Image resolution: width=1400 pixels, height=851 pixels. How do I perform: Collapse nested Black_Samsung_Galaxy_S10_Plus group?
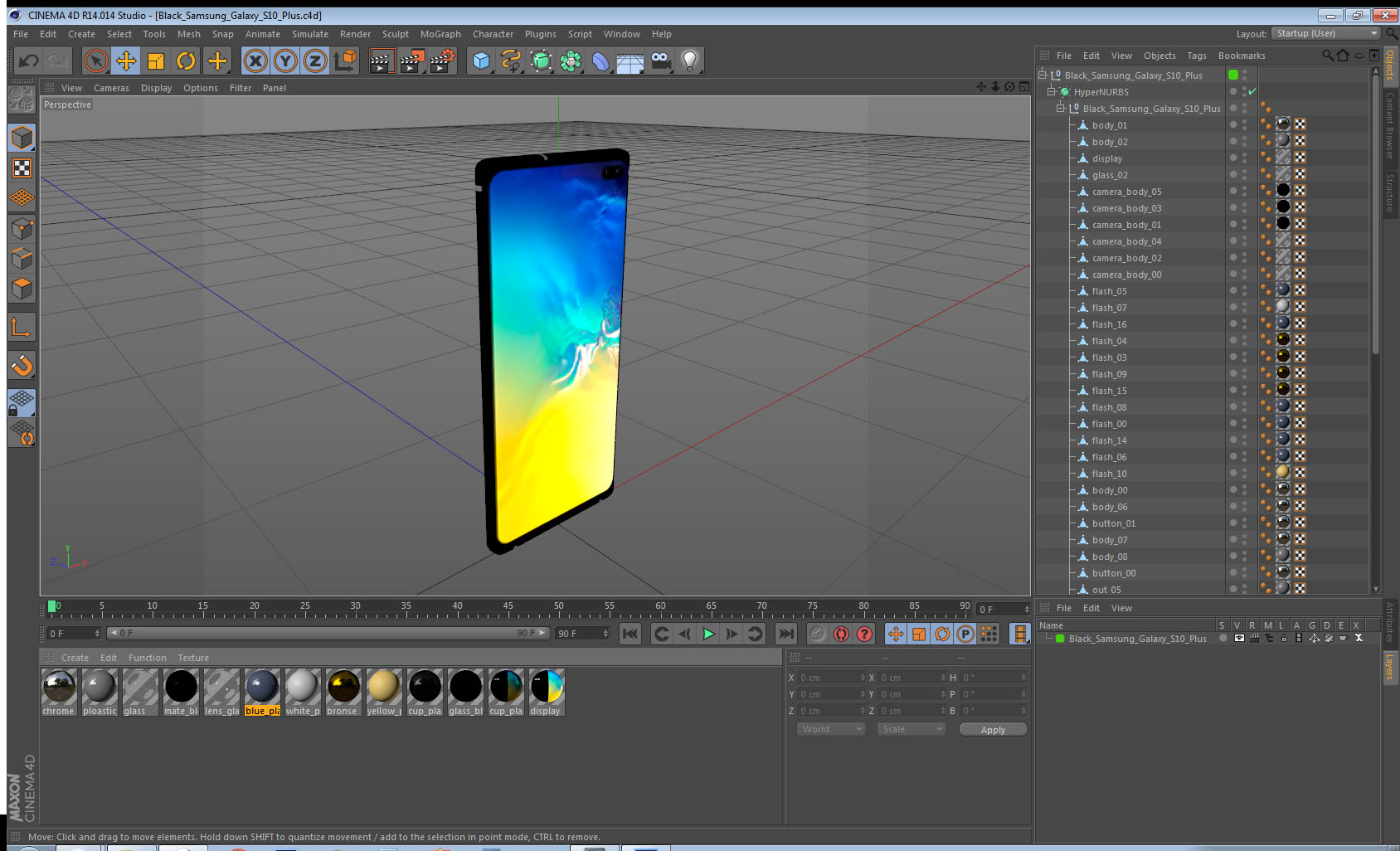(x=1060, y=109)
